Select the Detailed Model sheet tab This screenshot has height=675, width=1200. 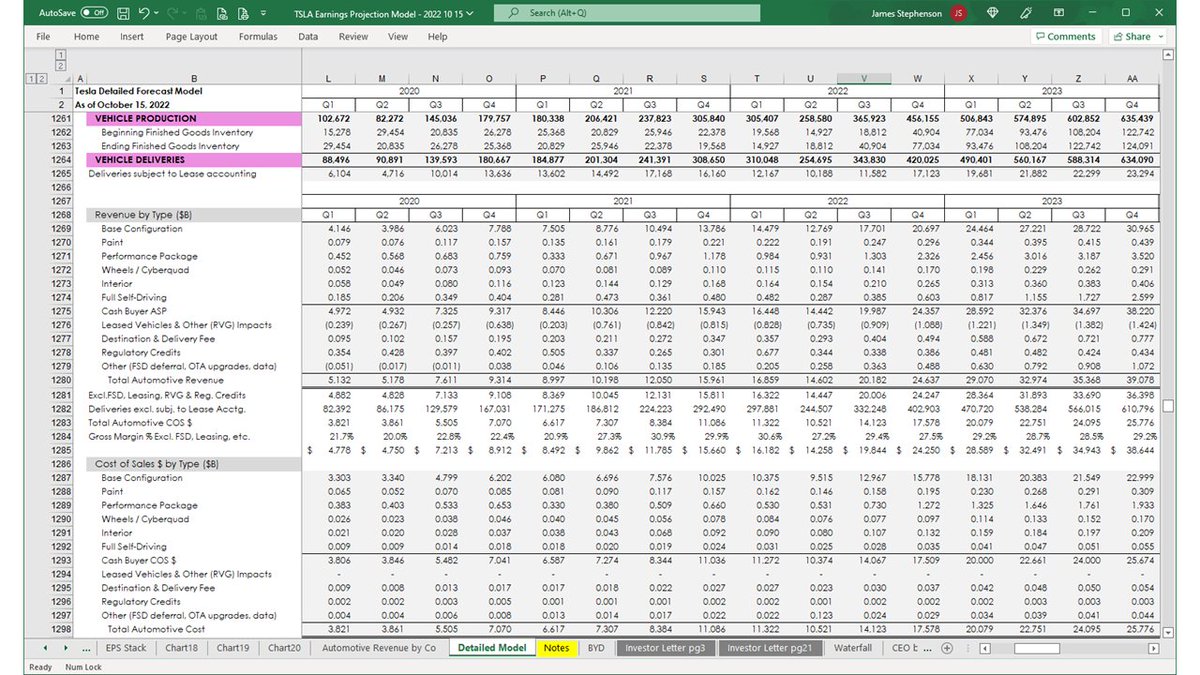(x=491, y=648)
